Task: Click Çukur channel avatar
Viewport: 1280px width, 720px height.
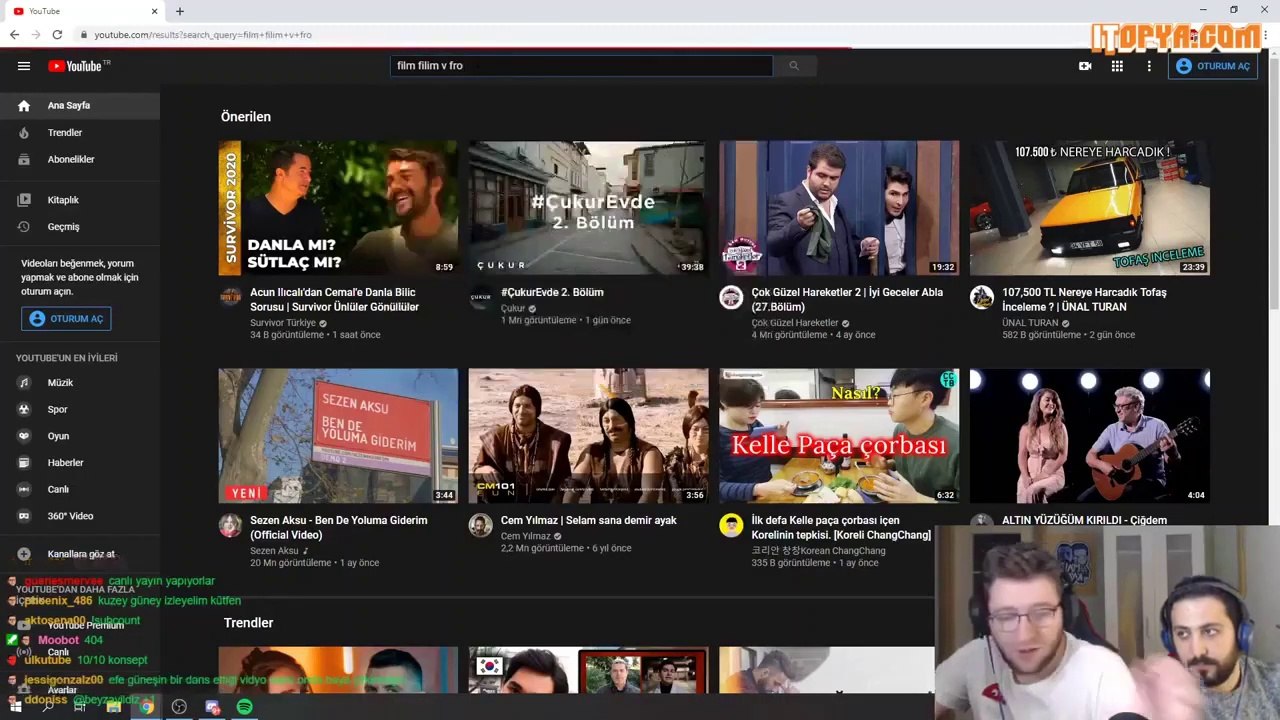Action: [x=481, y=297]
